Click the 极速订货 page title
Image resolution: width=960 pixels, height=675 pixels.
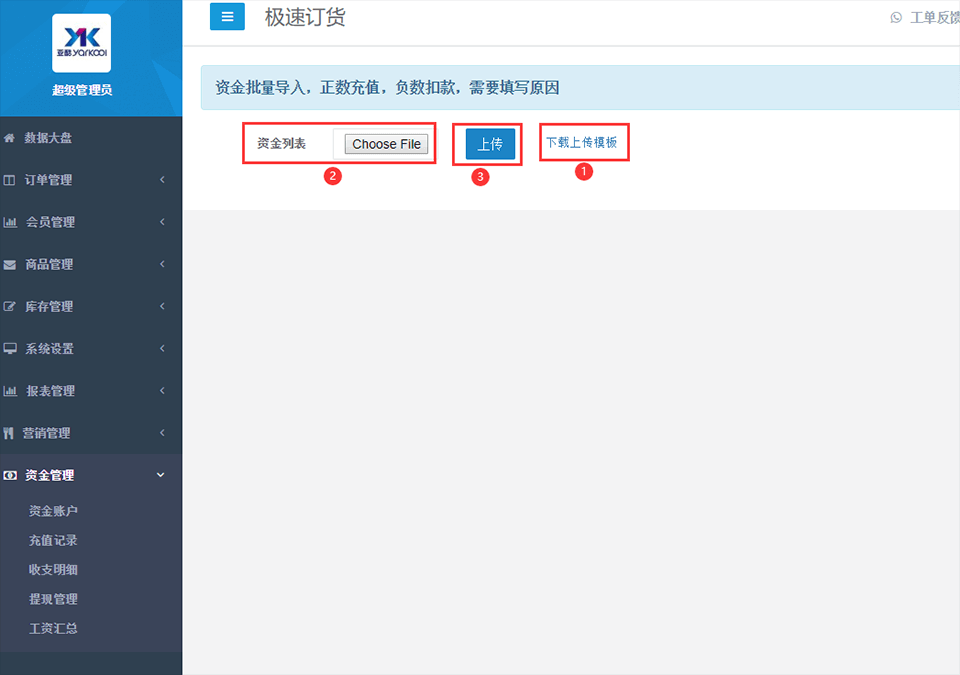305,17
